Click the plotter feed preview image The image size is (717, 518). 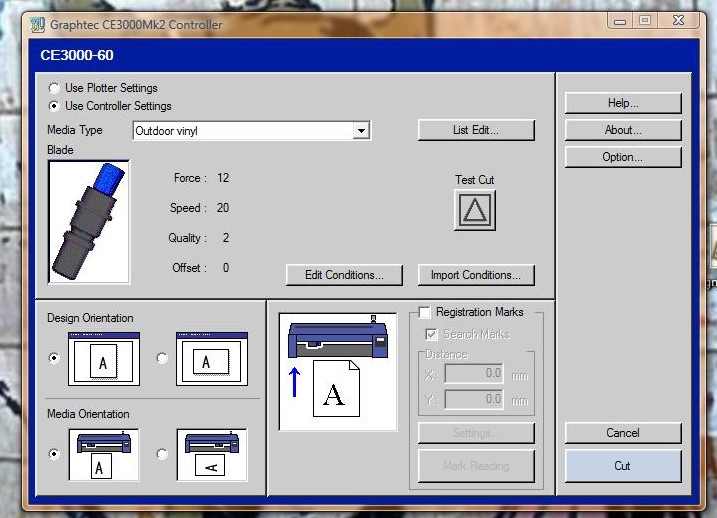pyautogui.click(x=338, y=372)
